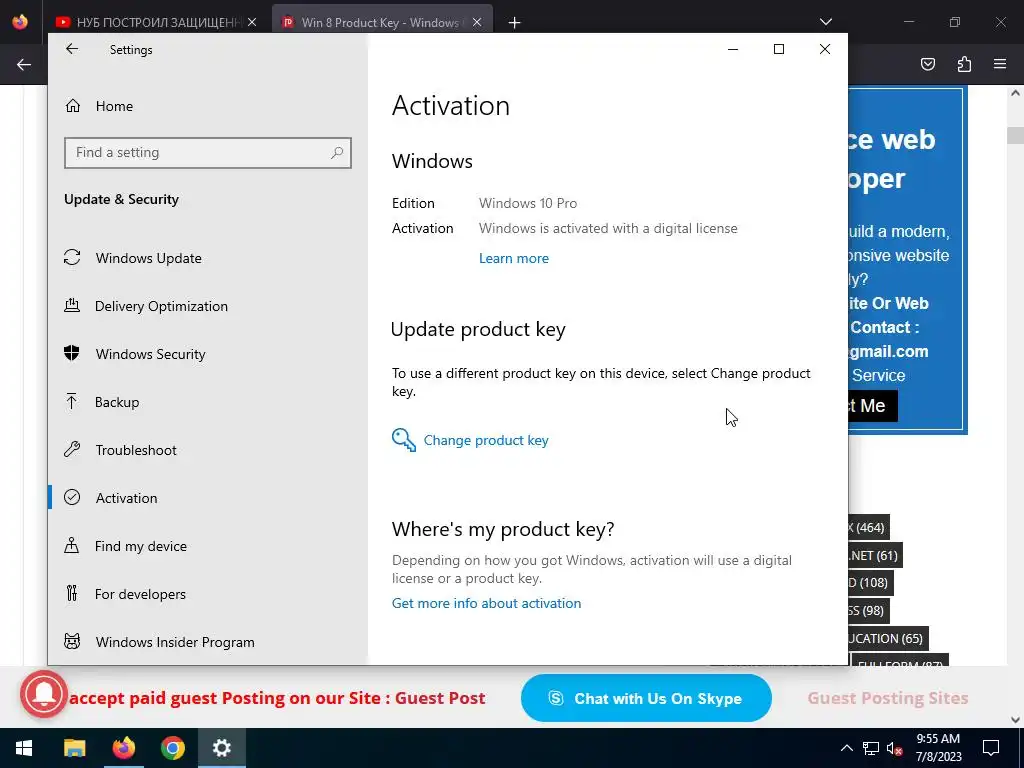Screen dimensions: 1024x768
Task: Open the Action Center notifications
Action: tap(991, 748)
